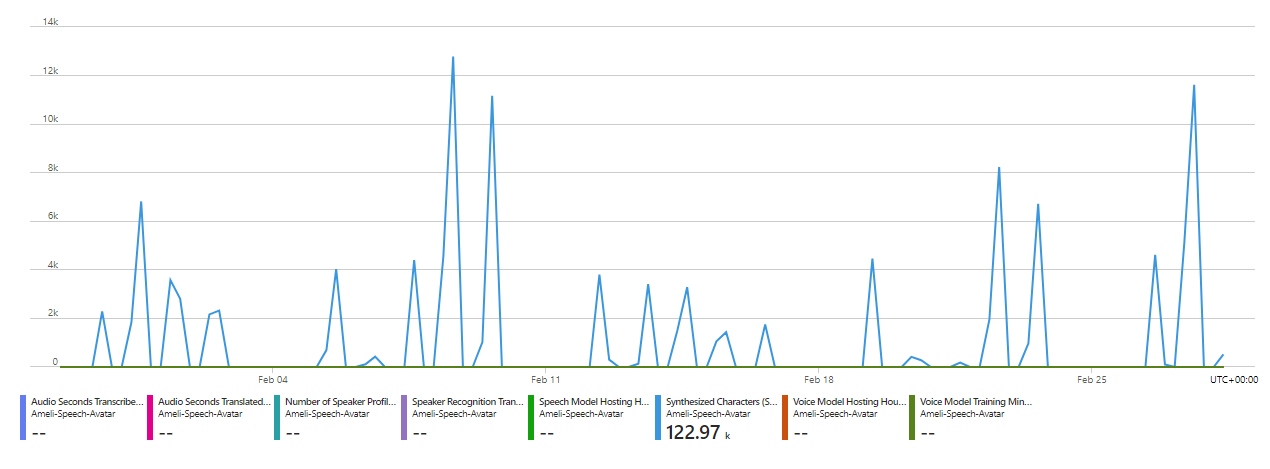1270x469 pixels.
Task: Click the dash value under Speech Model Hosting
Action: 547,433
